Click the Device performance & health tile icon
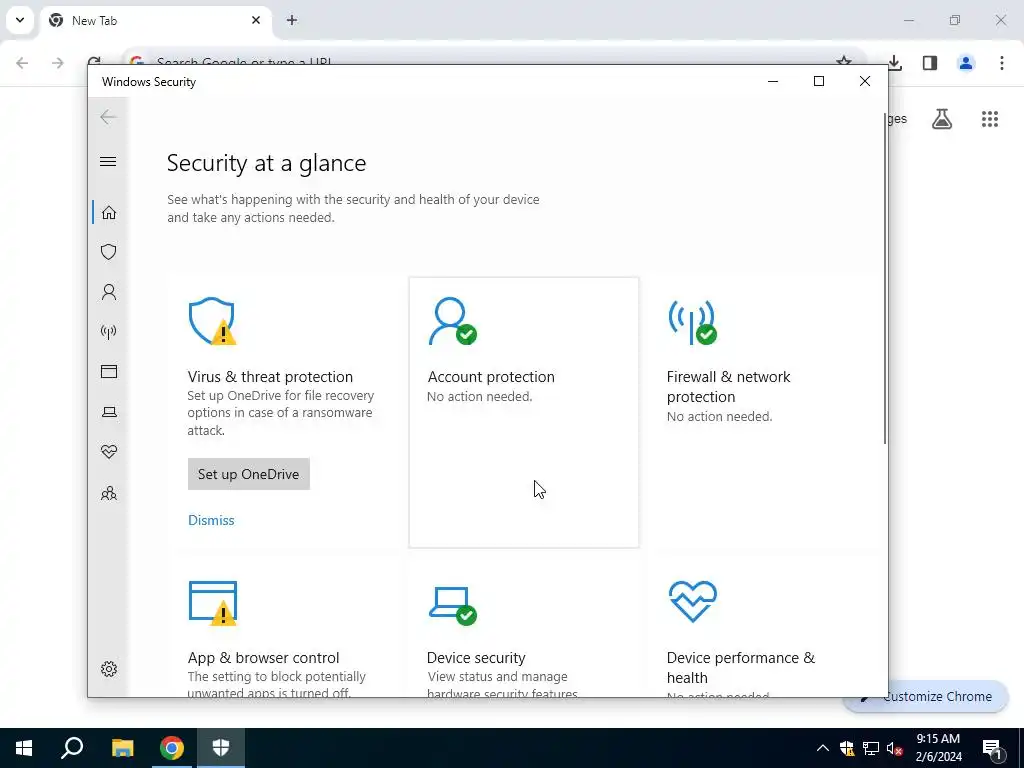1024x768 pixels. tap(692, 601)
